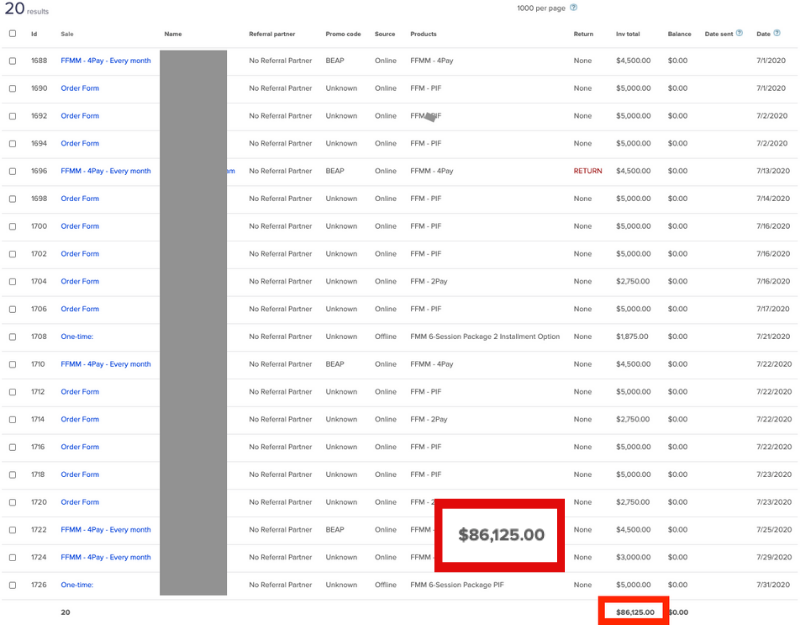Viewport: 800px width, 625px height.
Task: Click the Date column header
Action: (x=763, y=34)
